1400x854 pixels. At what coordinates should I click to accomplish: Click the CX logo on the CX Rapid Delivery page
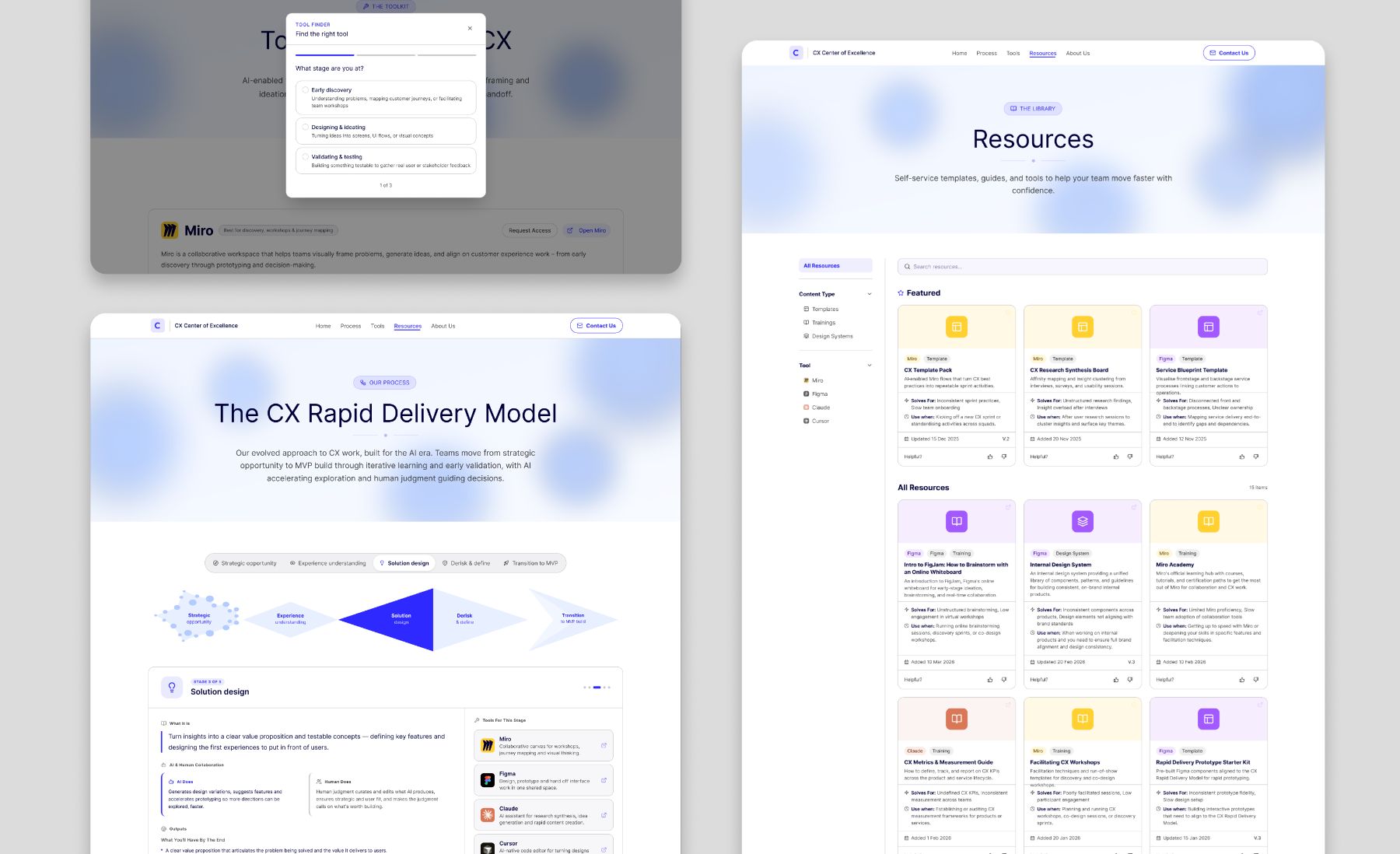point(157,326)
